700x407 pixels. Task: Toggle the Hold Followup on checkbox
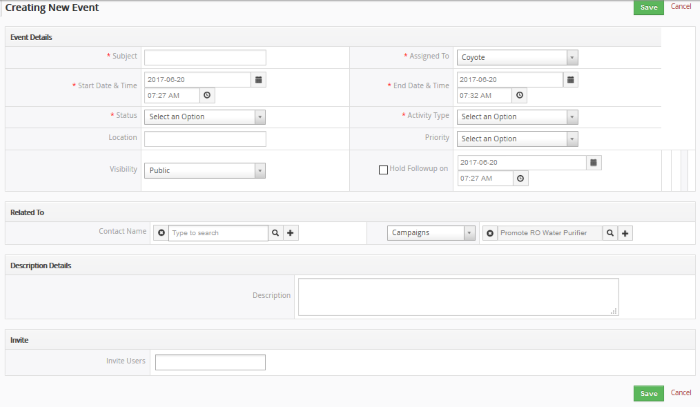point(383,170)
